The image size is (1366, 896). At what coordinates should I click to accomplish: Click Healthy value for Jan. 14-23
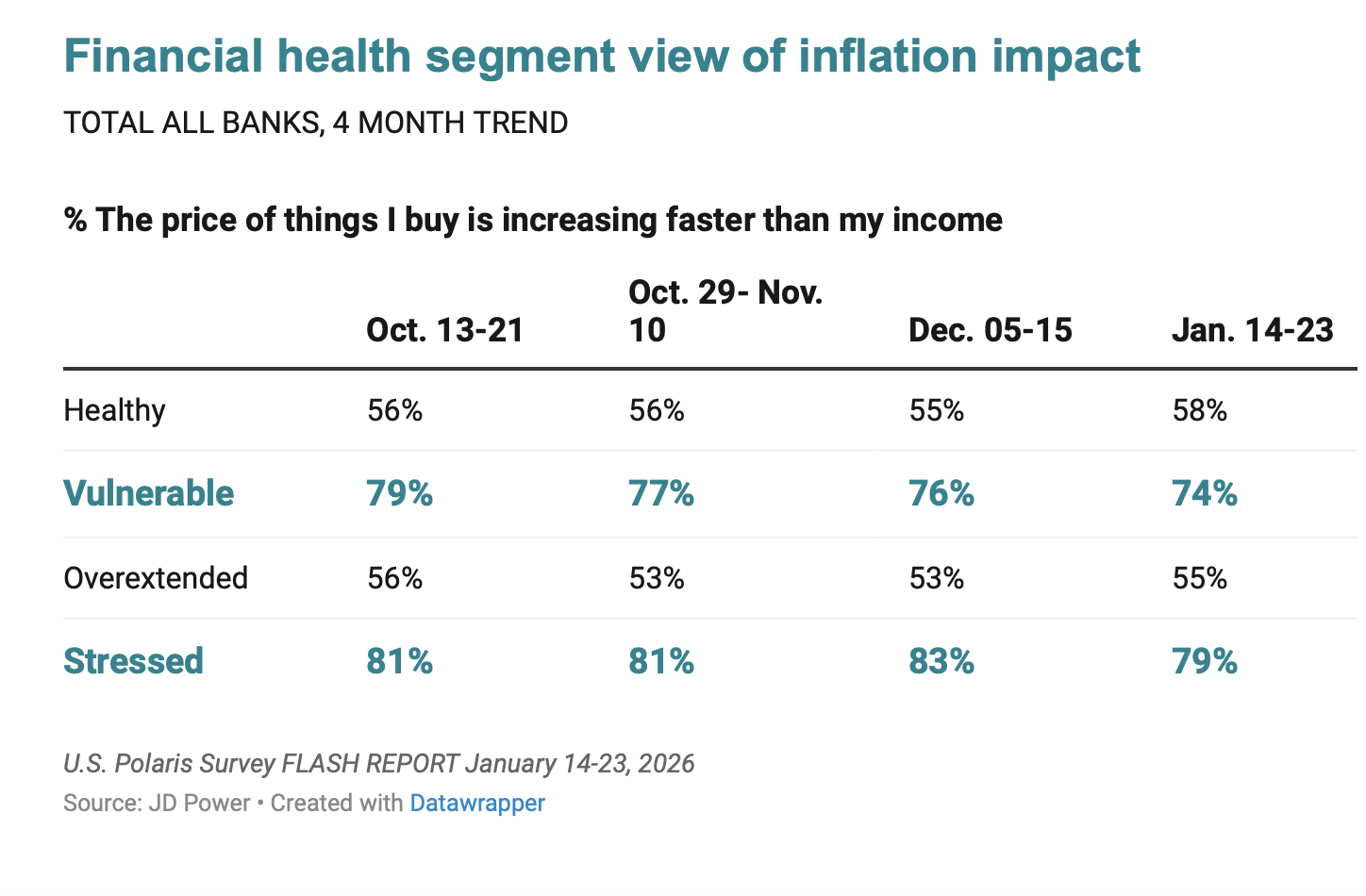(1199, 411)
